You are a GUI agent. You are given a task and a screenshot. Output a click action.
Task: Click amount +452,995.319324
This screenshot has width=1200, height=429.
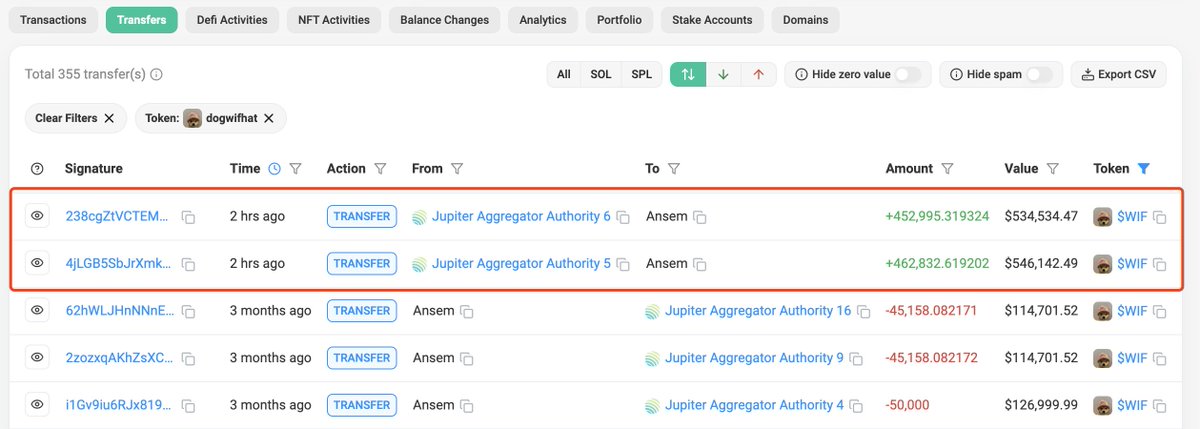coord(937,216)
